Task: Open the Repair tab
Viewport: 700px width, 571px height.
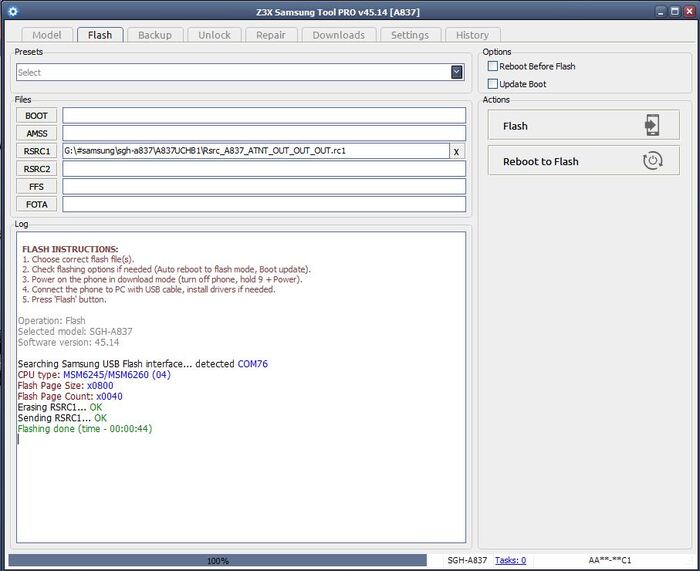Action: coord(271,35)
